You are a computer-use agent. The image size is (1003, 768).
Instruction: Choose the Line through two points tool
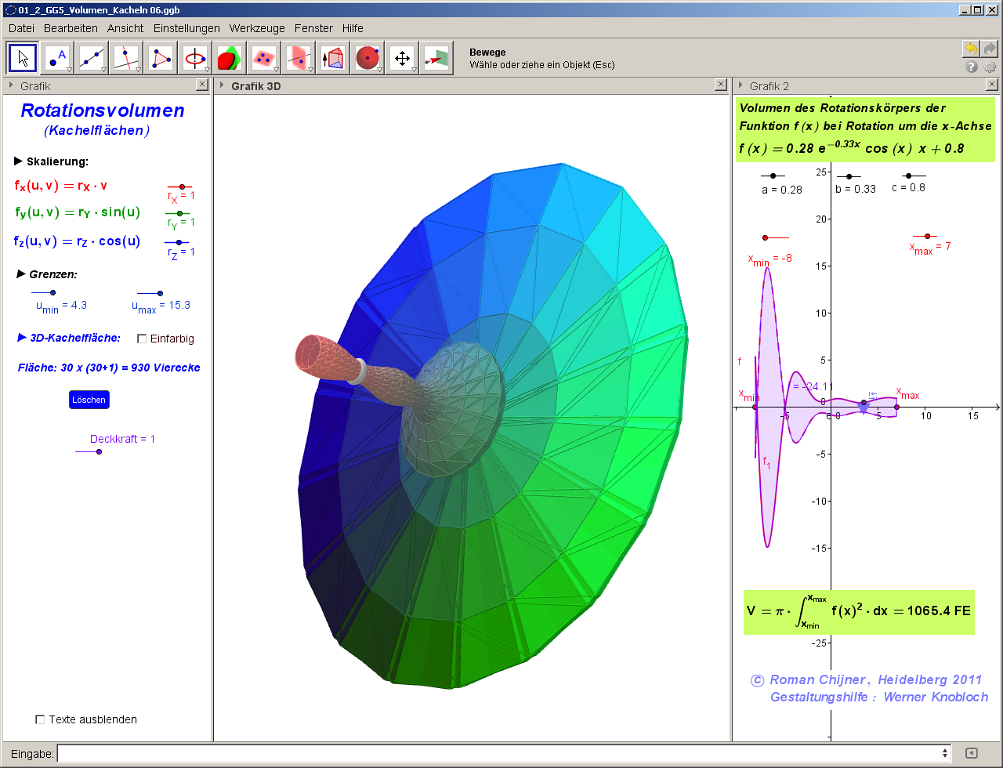pyautogui.click(x=92, y=58)
